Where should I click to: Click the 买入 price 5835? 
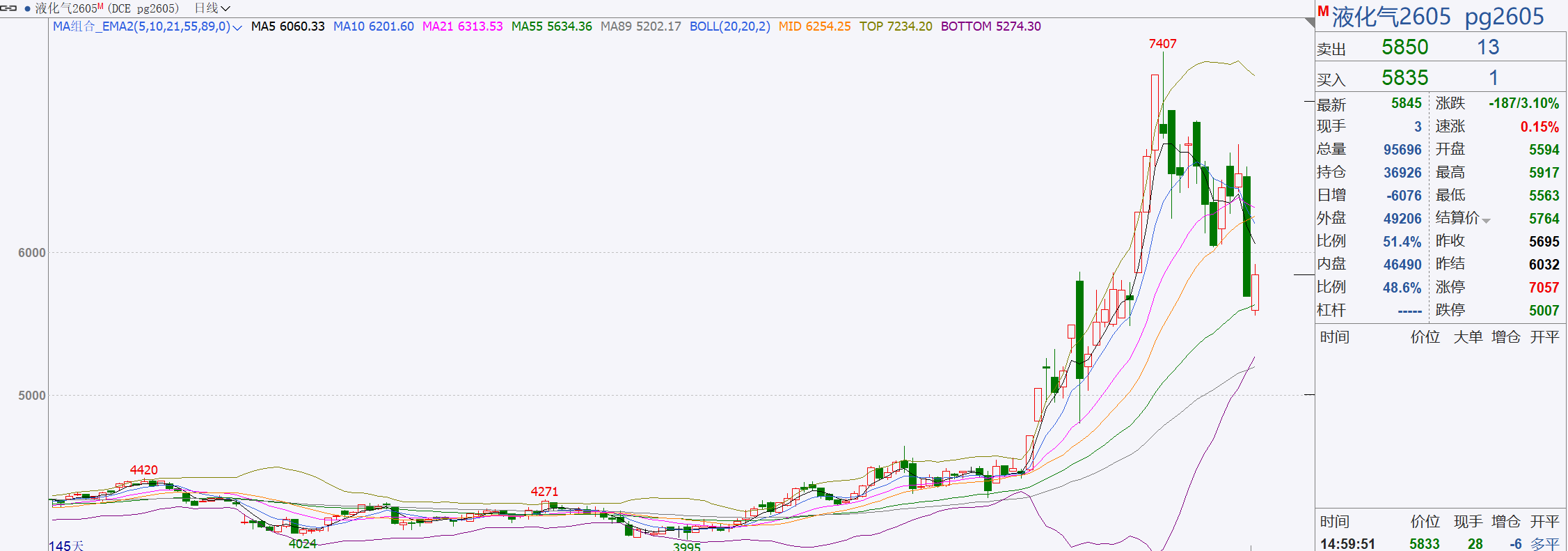pyautogui.click(x=1404, y=78)
